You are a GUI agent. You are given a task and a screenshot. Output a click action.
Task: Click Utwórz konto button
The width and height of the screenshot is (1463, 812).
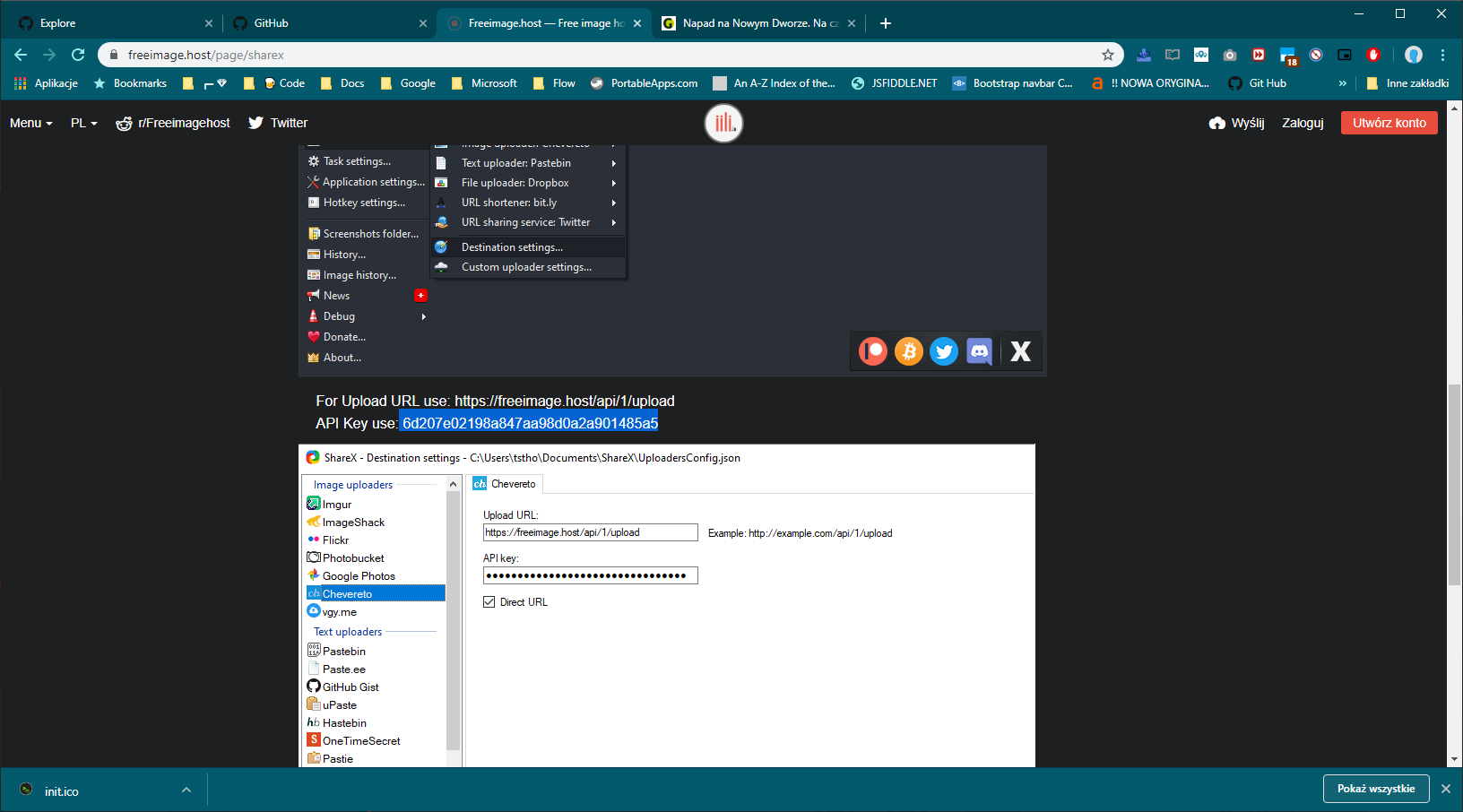(1389, 123)
